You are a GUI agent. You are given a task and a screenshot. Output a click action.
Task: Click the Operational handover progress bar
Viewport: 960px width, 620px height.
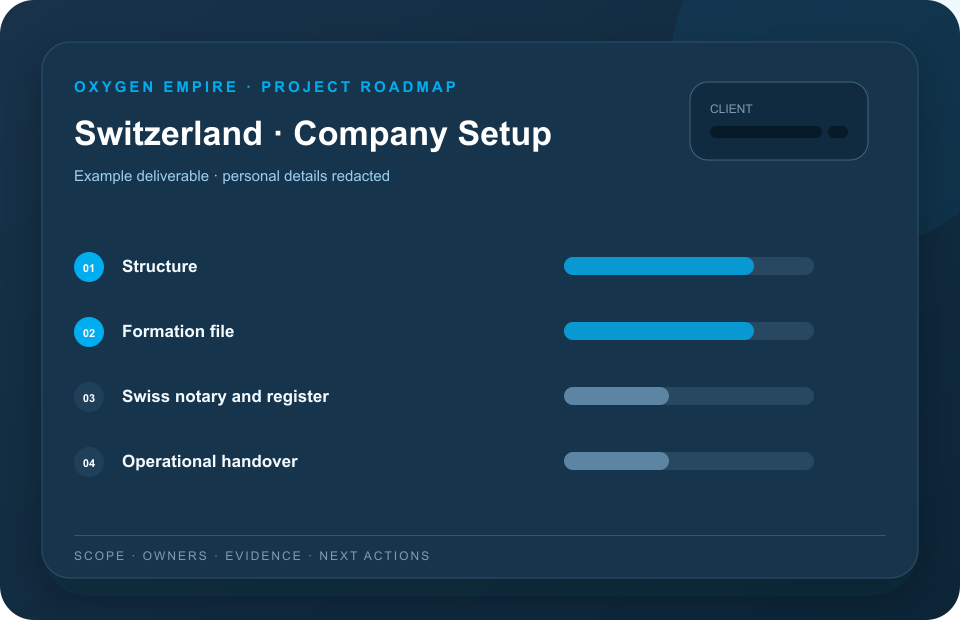coord(689,461)
